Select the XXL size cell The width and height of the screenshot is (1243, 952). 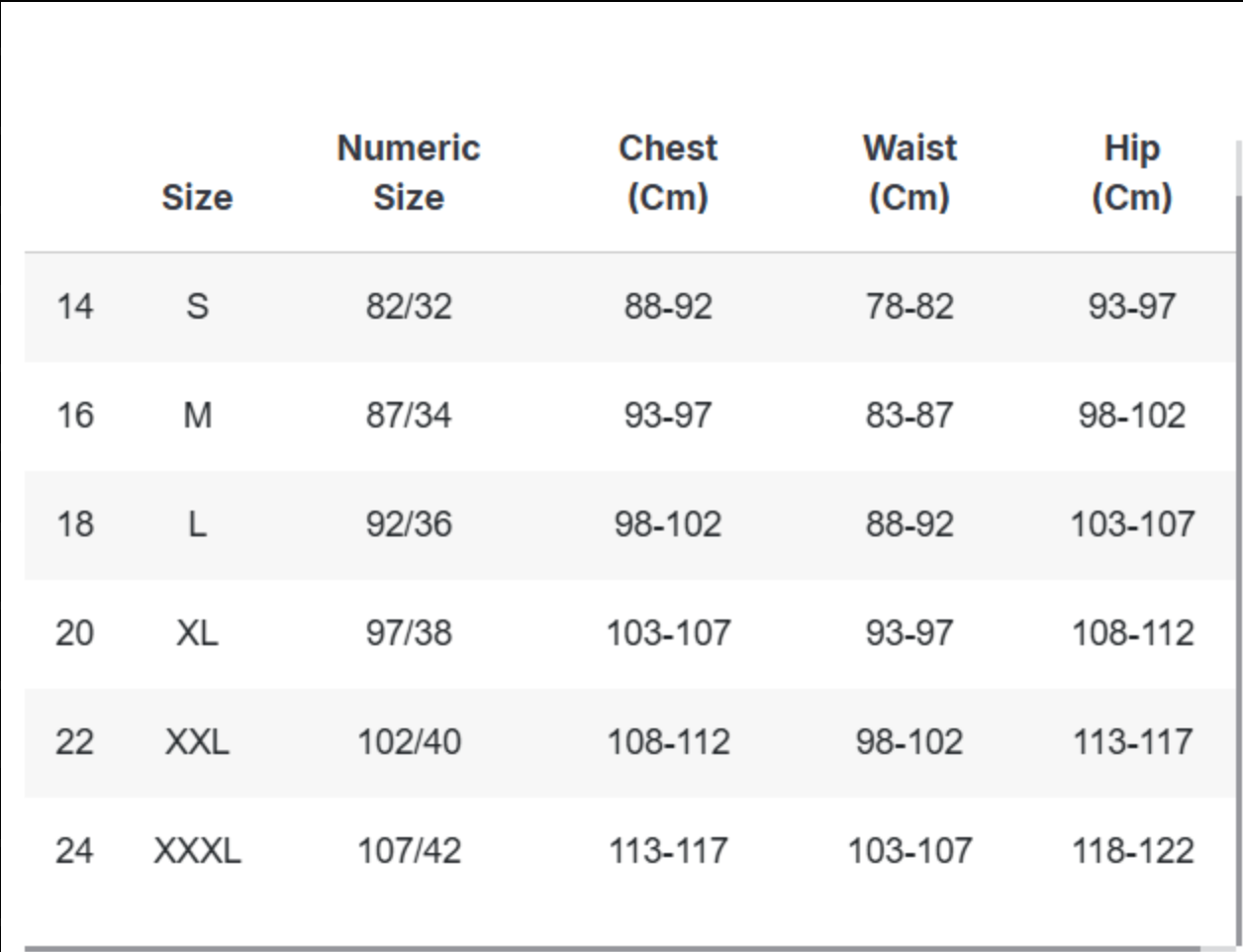point(197,741)
